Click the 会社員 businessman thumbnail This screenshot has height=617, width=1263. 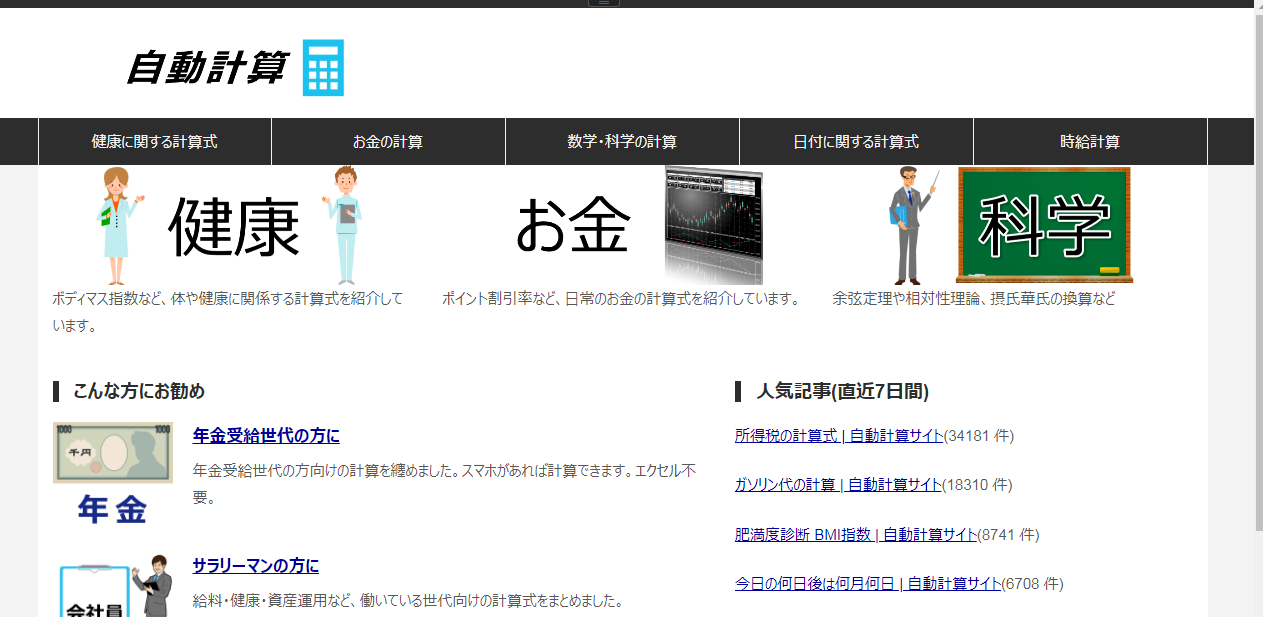coord(113,588)
